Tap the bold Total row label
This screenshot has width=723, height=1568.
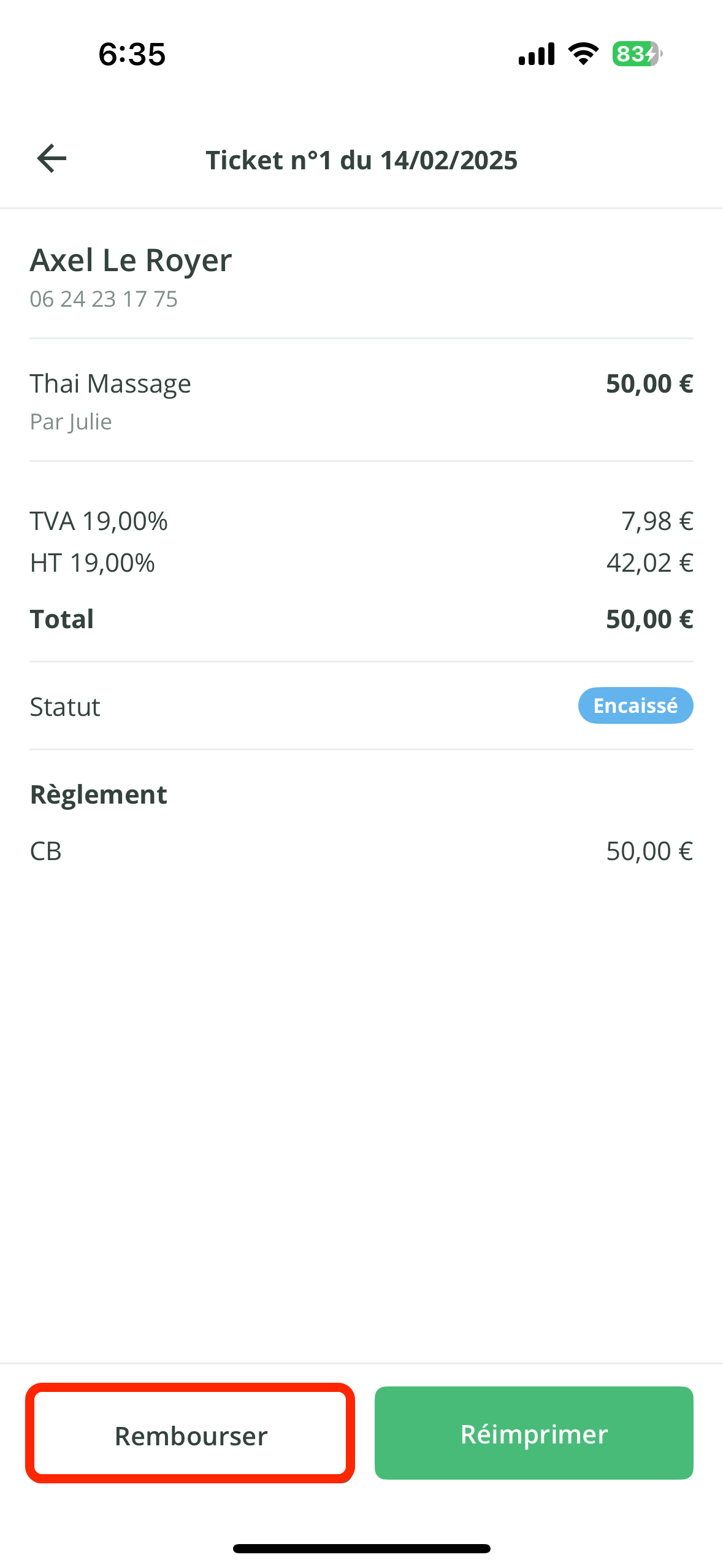click(x=62, y=619)
